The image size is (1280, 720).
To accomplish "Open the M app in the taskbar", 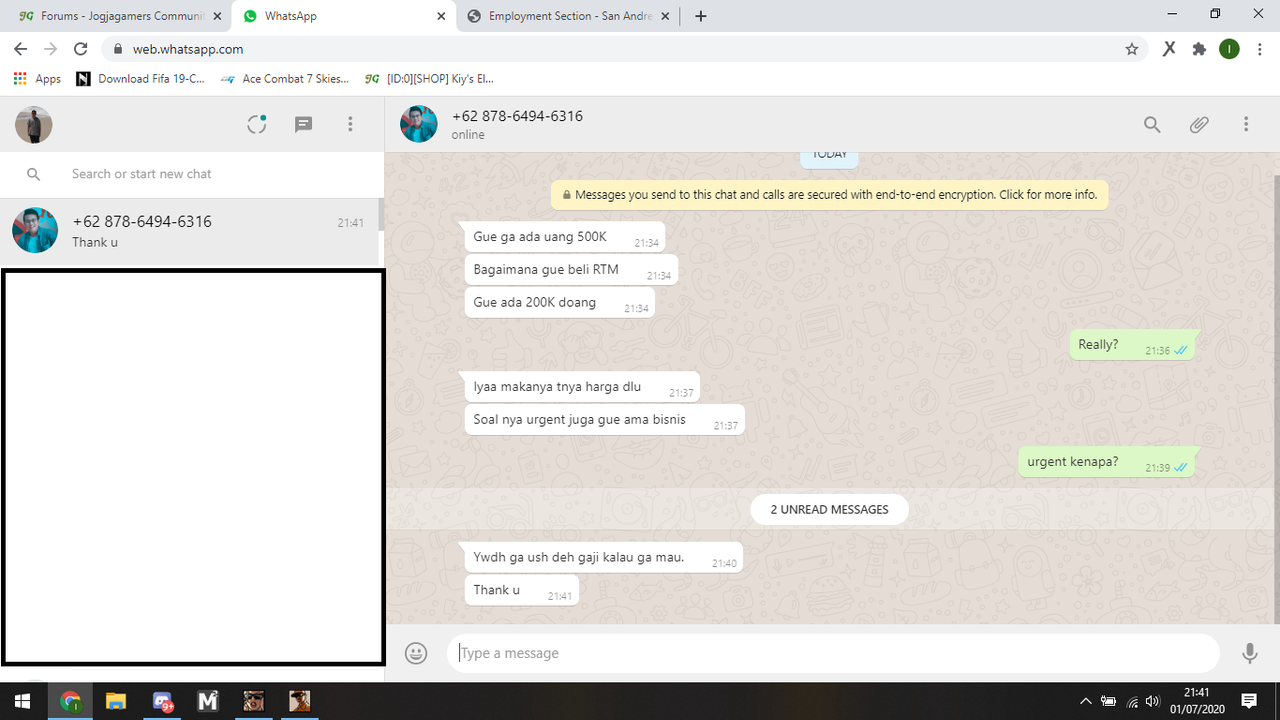I will pos(208,701).
